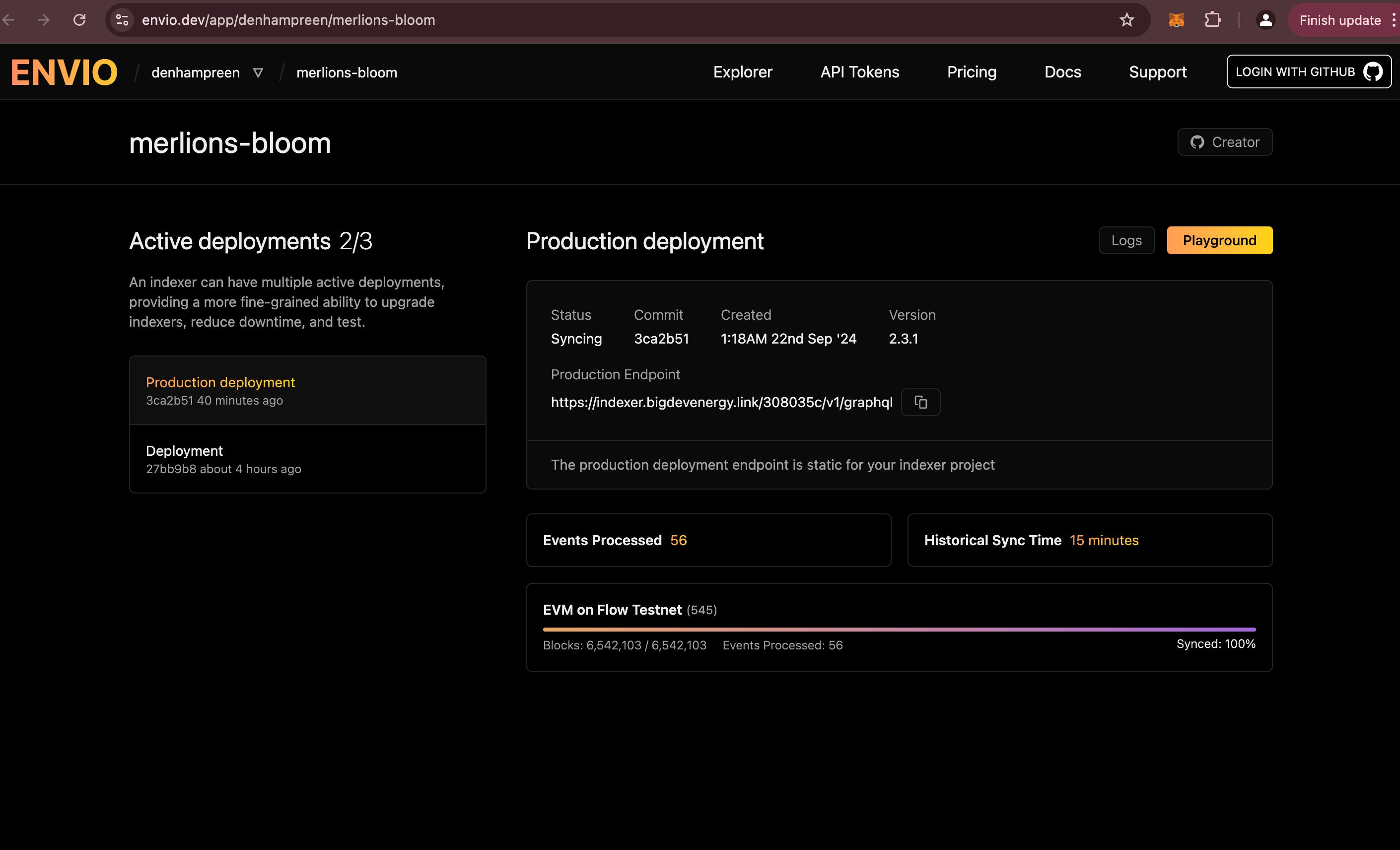Click the Events Processed 56 card
The image size is (1400, 850).
[x=708, y=540]
